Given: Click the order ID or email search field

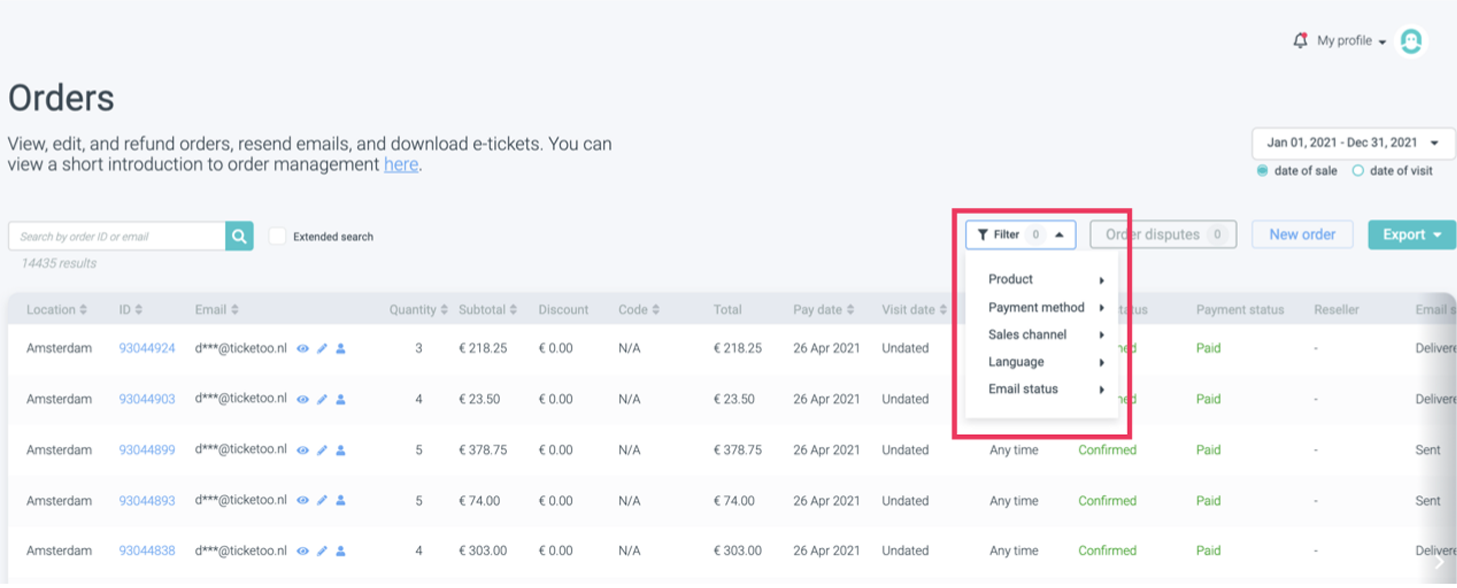Looking at the screenshot, I should (117, 237).
